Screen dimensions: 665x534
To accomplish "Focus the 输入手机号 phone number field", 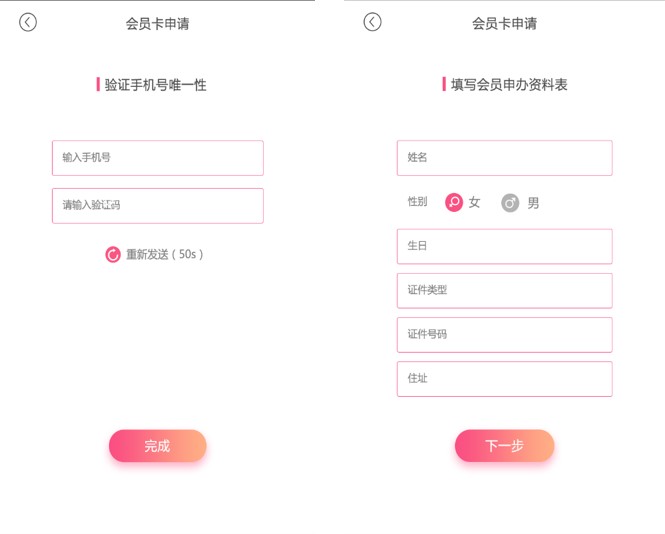I will click(158, 158).
